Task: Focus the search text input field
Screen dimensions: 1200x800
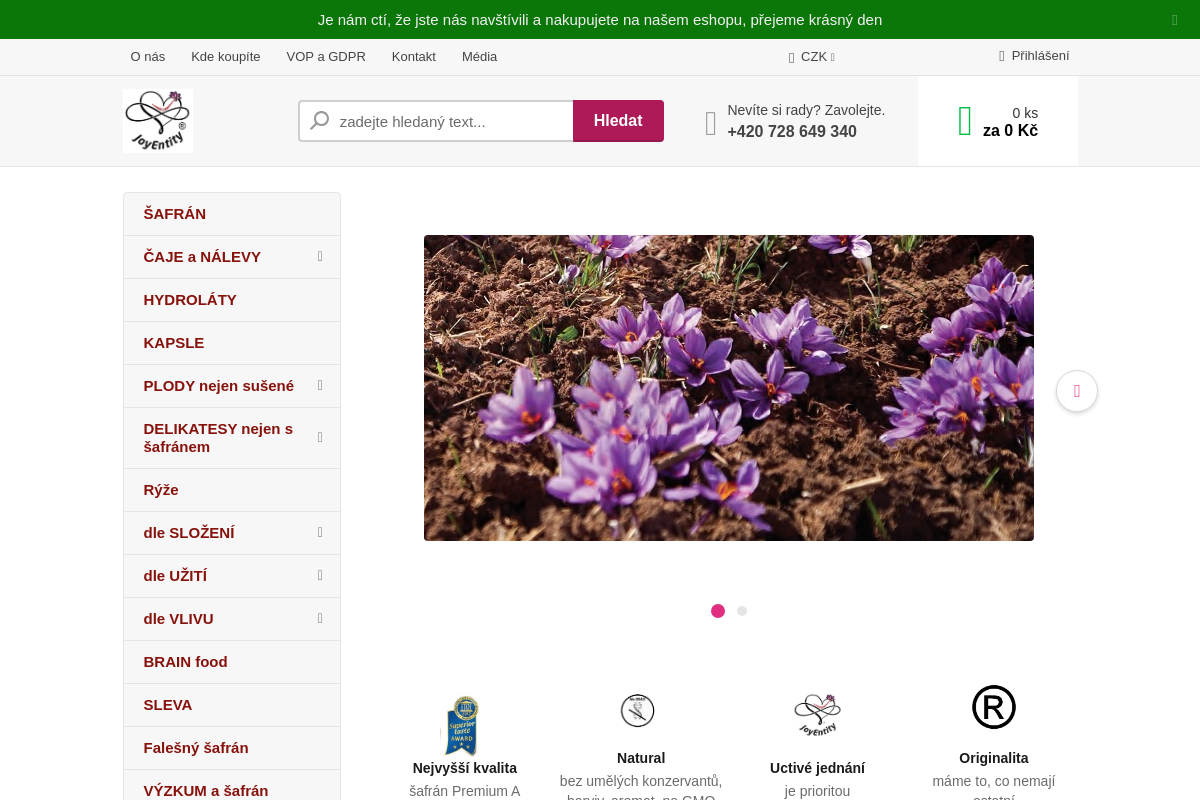Action: point(450,121)
